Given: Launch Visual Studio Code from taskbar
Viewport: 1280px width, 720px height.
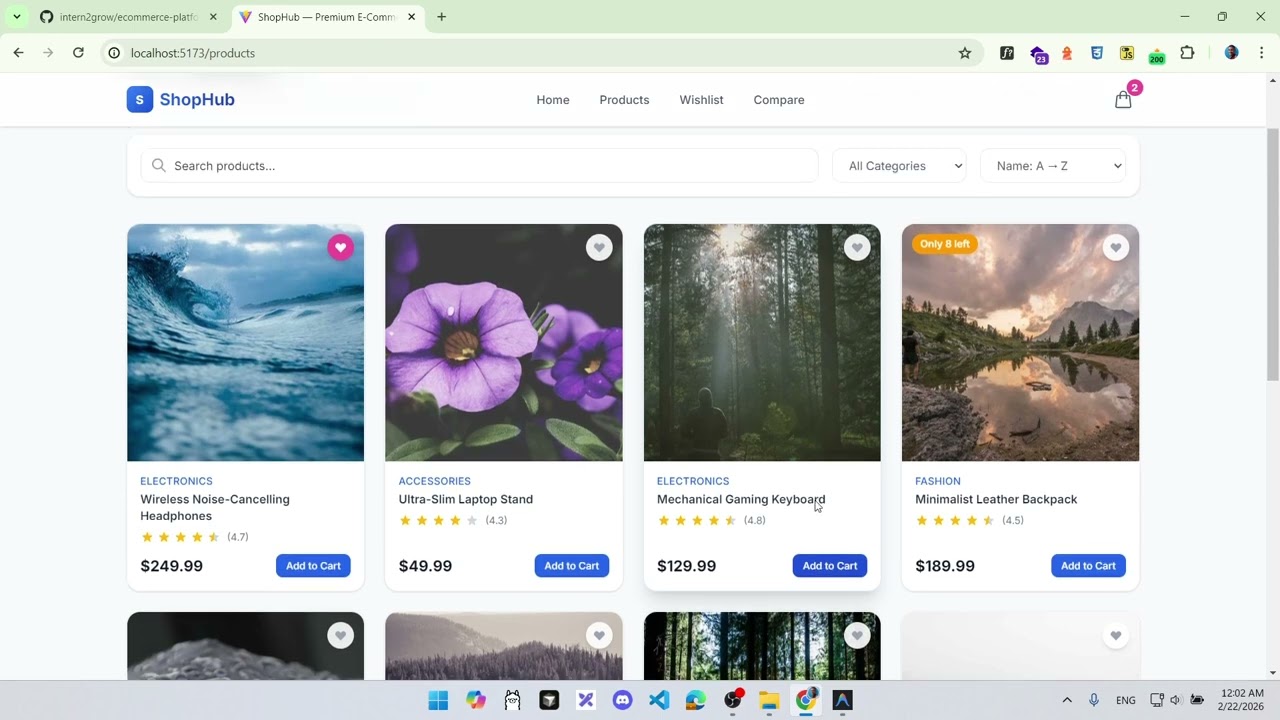Looking at the screenshot, I should (659, 700).
